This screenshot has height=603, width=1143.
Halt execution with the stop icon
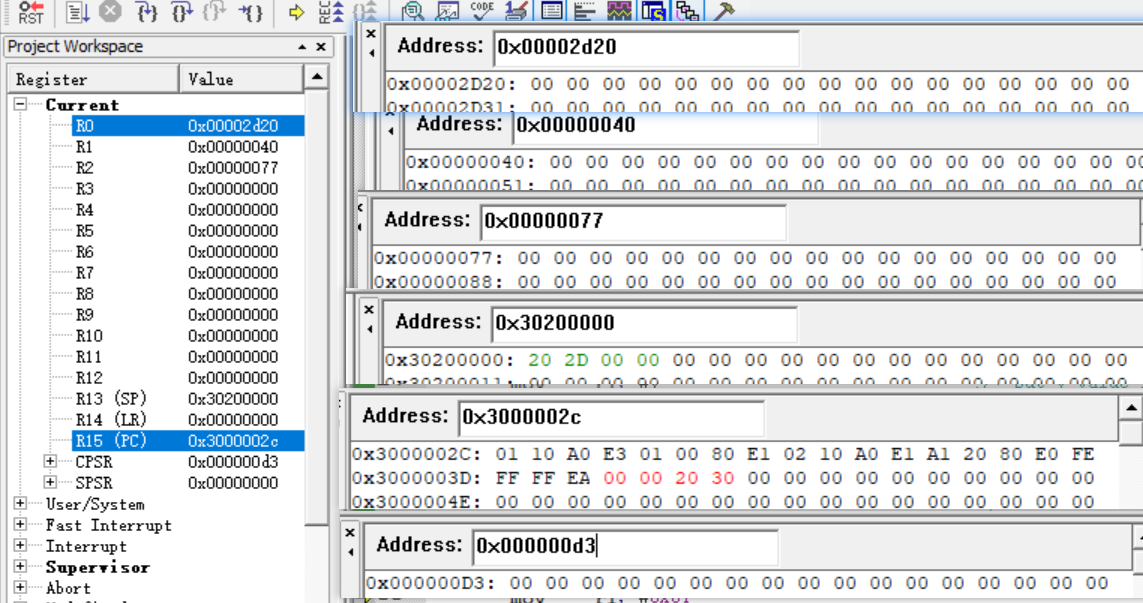pyautogui.click(x=110, y=11)
